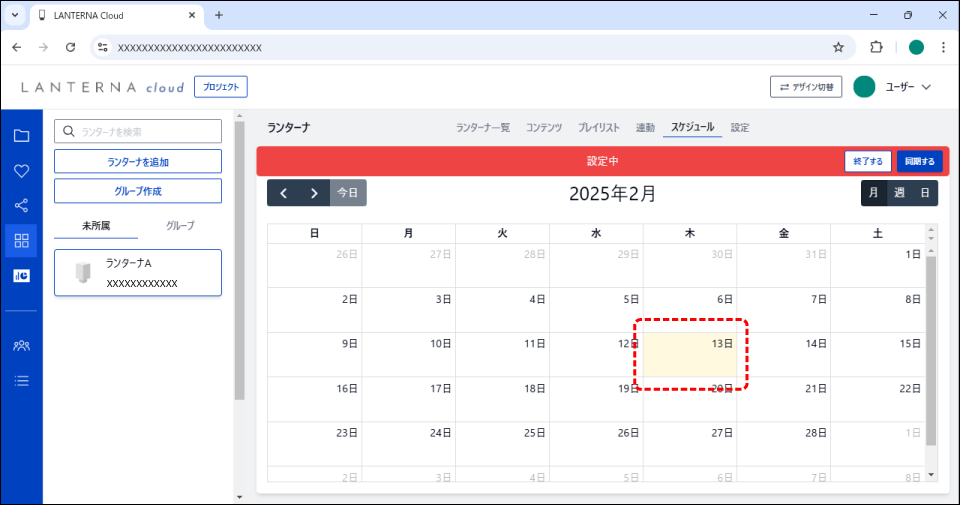Click the heart favorites sidebar icon
Viewport: 960px width, 505px height.
click(21, 171)
